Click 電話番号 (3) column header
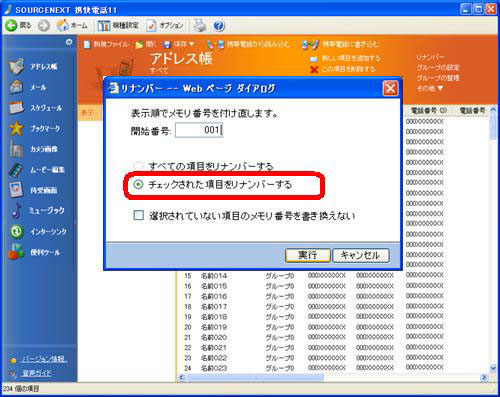This screenshot has height=397, width=500. pos(429,110)
